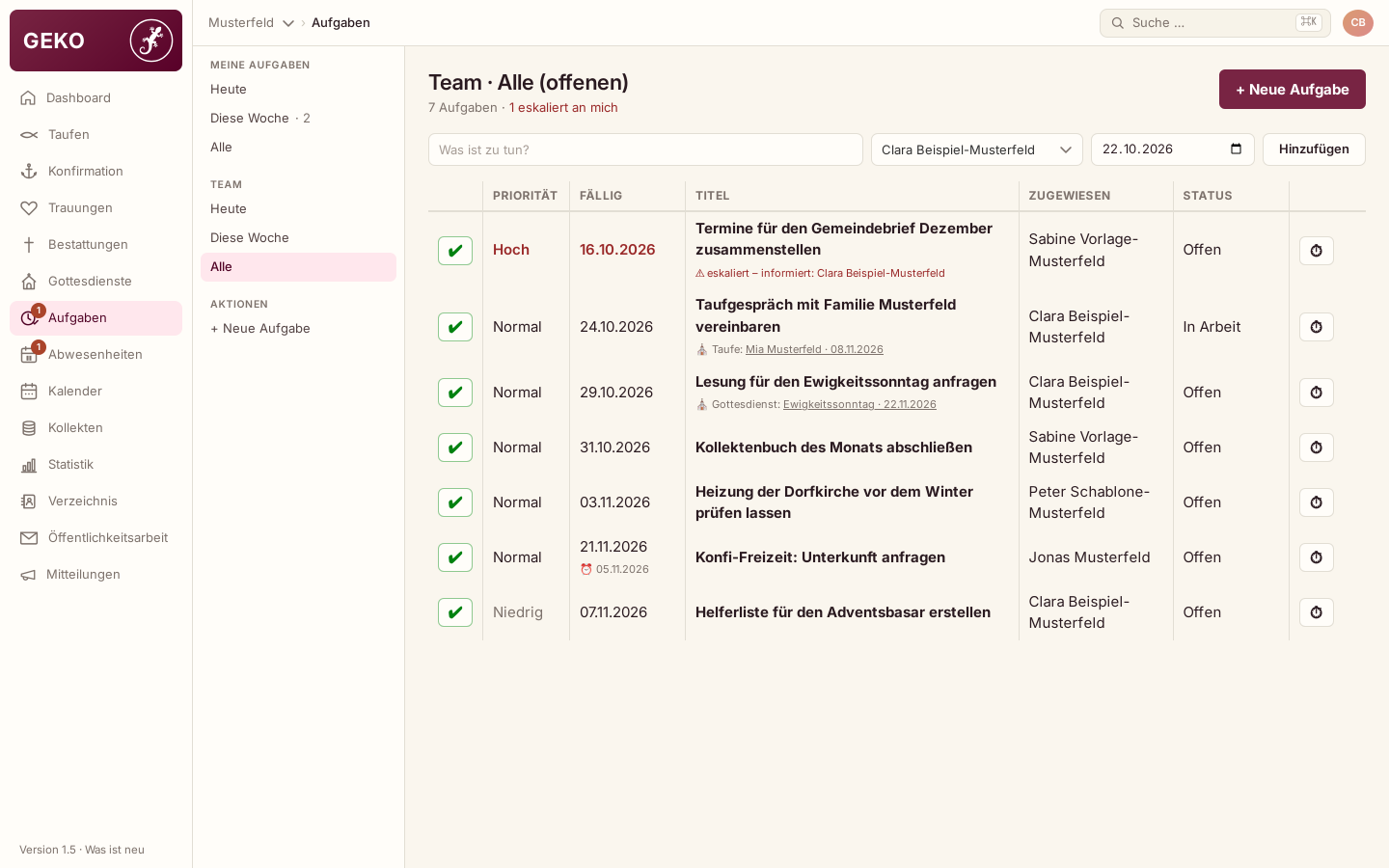Click the Mitteilungen megaphone icon

[x=29, y=574]
